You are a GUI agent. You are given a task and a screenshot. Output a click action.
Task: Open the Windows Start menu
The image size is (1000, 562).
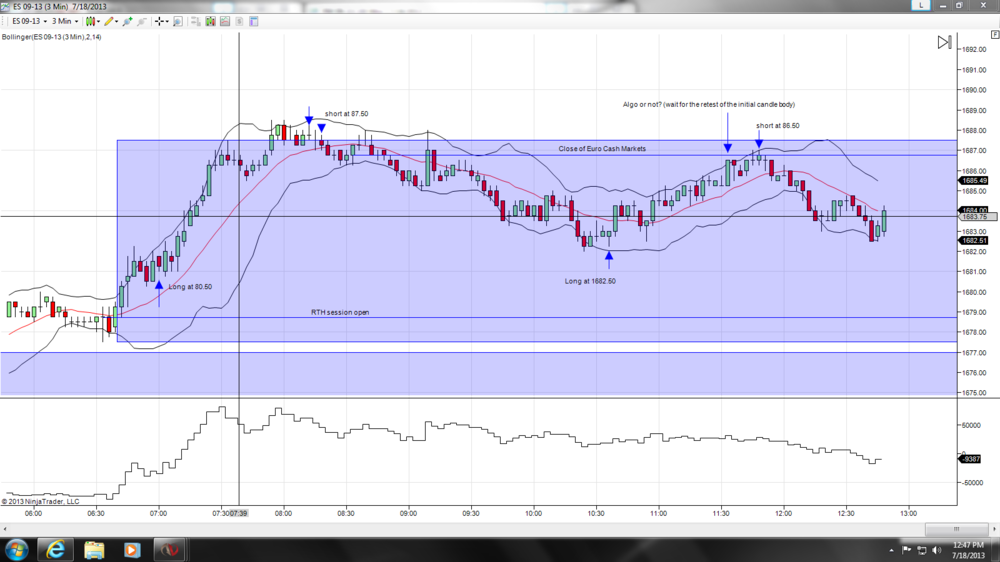point(16,549)
